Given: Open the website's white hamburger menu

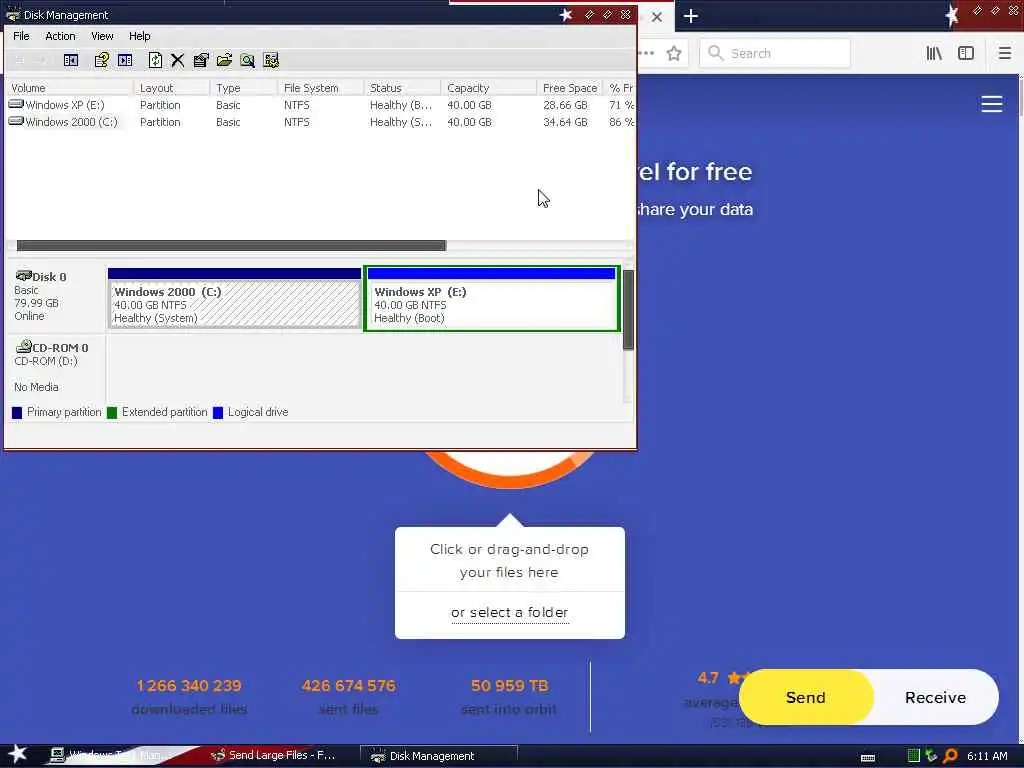Looking at the screenshot, I should (991, 104).
